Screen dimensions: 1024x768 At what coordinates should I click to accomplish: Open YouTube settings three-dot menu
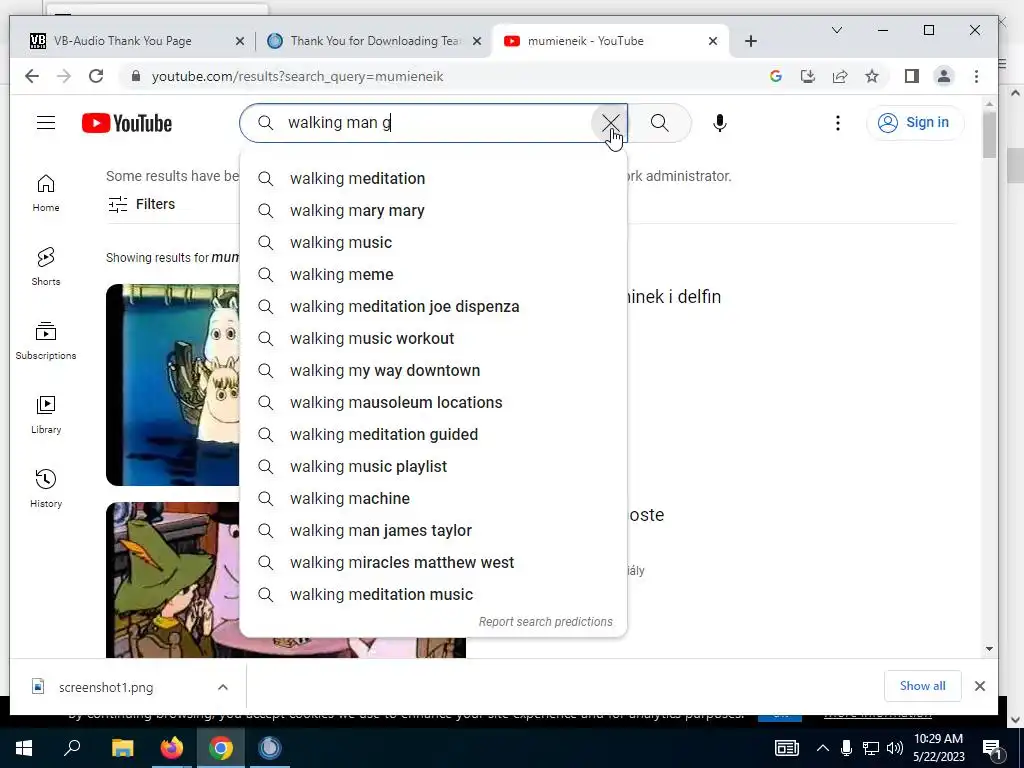pos(838,123)
